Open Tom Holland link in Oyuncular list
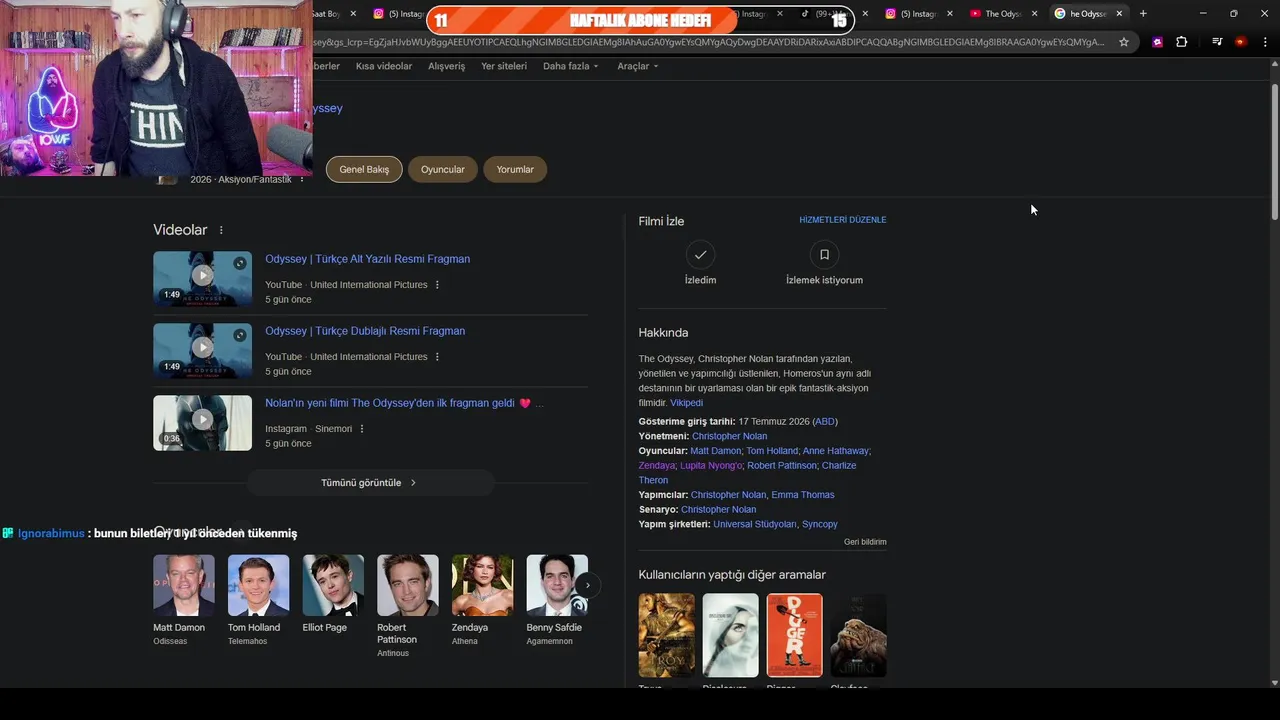 click(772, 451)
